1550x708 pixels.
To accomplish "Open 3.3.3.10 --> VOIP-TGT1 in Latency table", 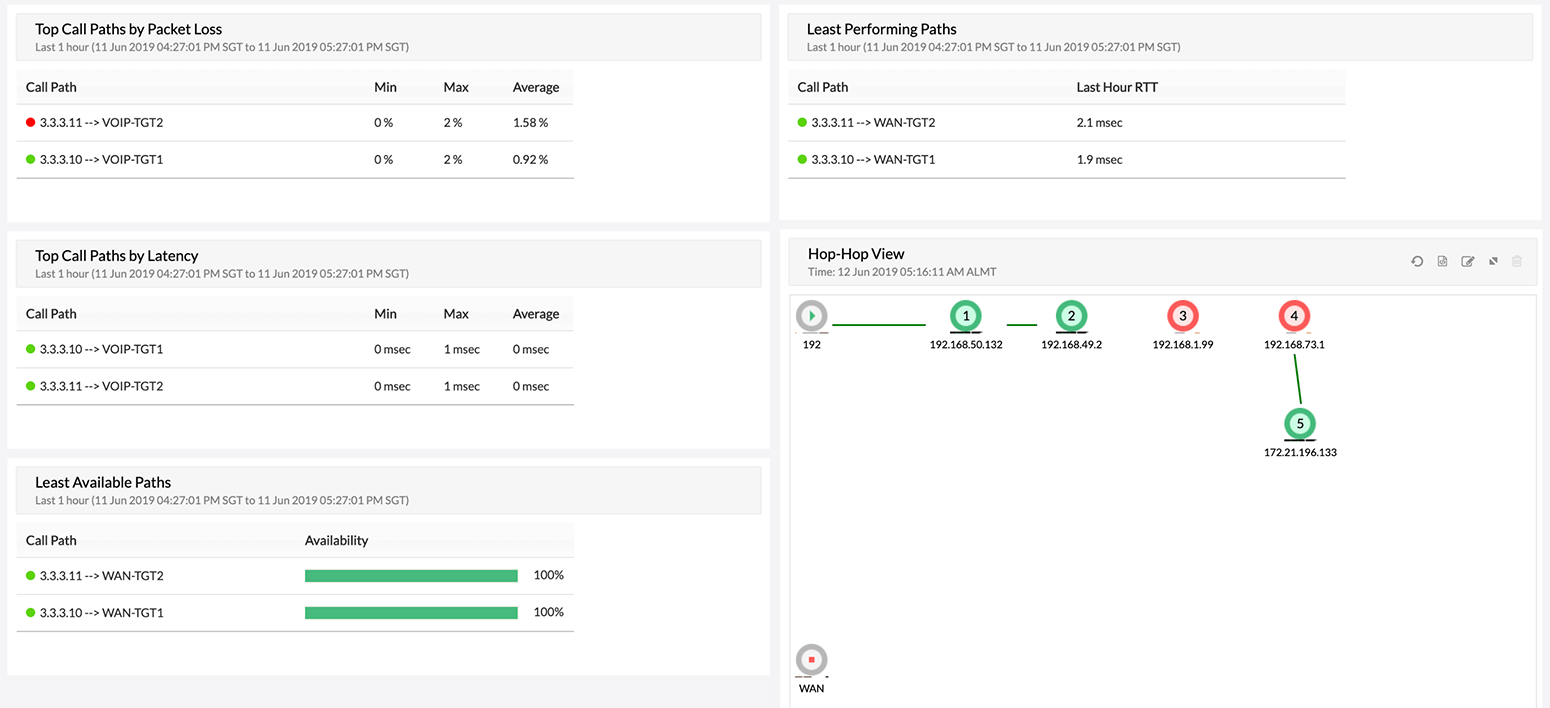I will [101, 350].
